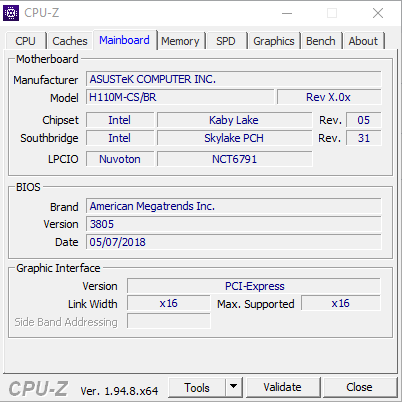Click the Manufacturer field ASUSTeK COMPUTER INC.

[x=234, y=79]
